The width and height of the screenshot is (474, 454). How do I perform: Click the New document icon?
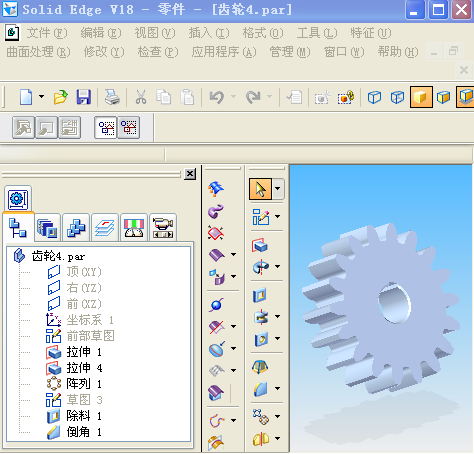click(26, 97)
